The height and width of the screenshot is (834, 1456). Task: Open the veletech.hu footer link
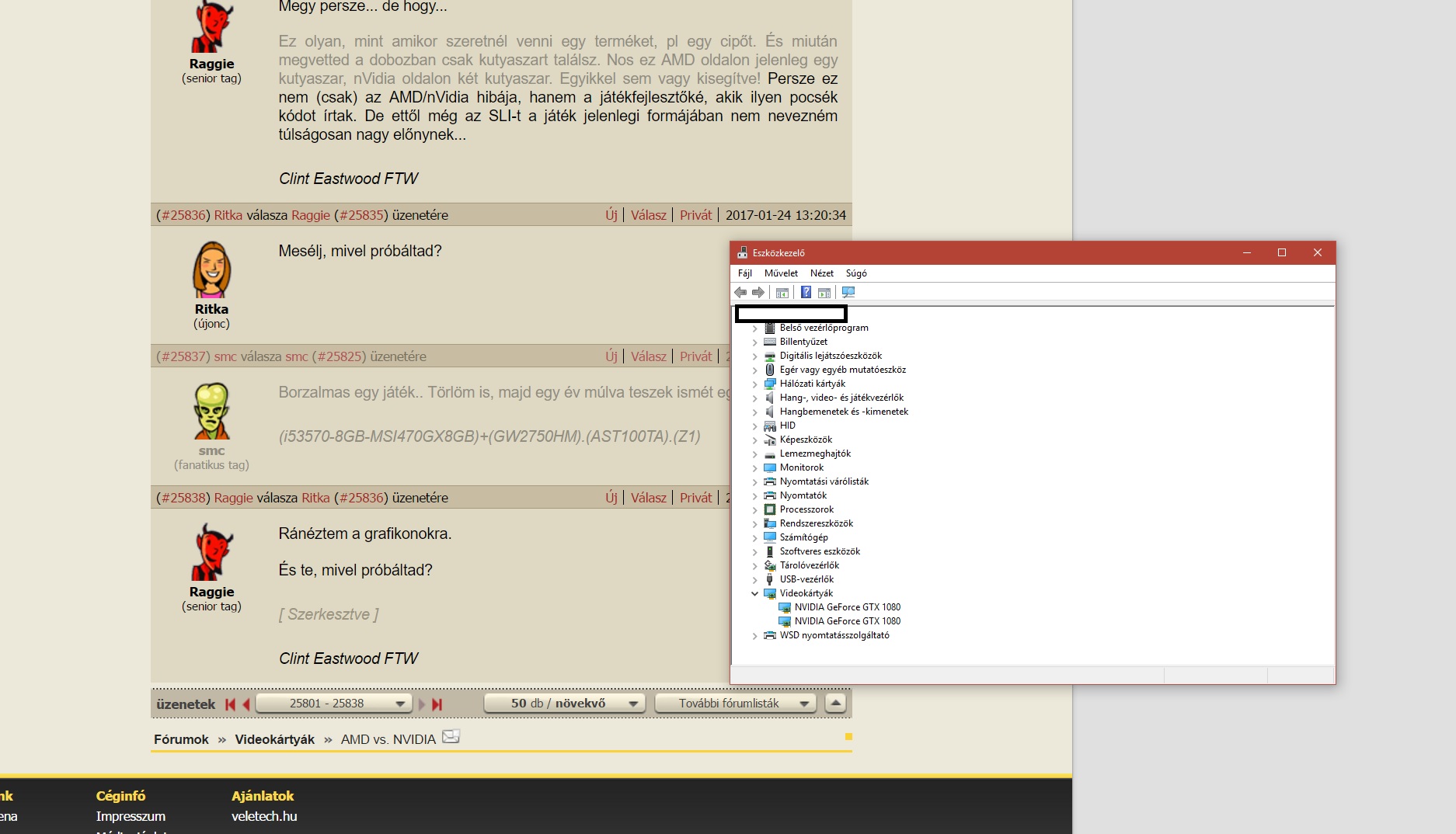[264, 816]
